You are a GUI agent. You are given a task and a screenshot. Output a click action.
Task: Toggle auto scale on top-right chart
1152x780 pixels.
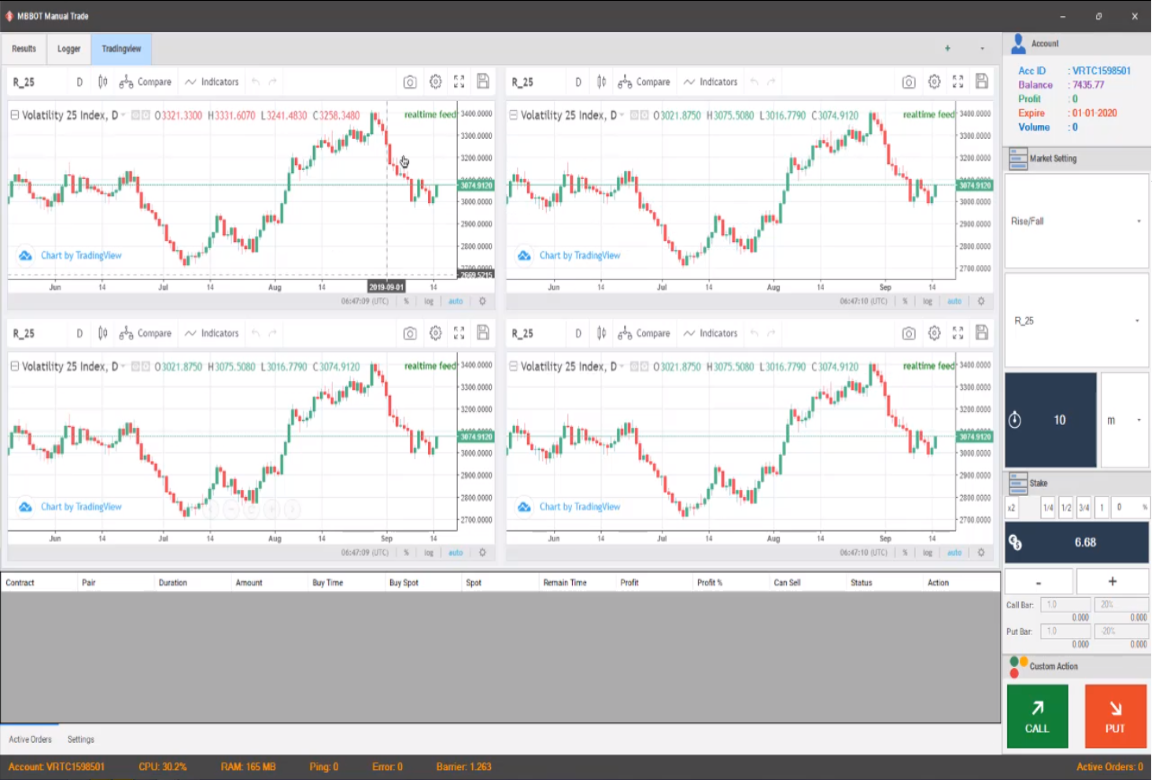(x=954, y=301)
